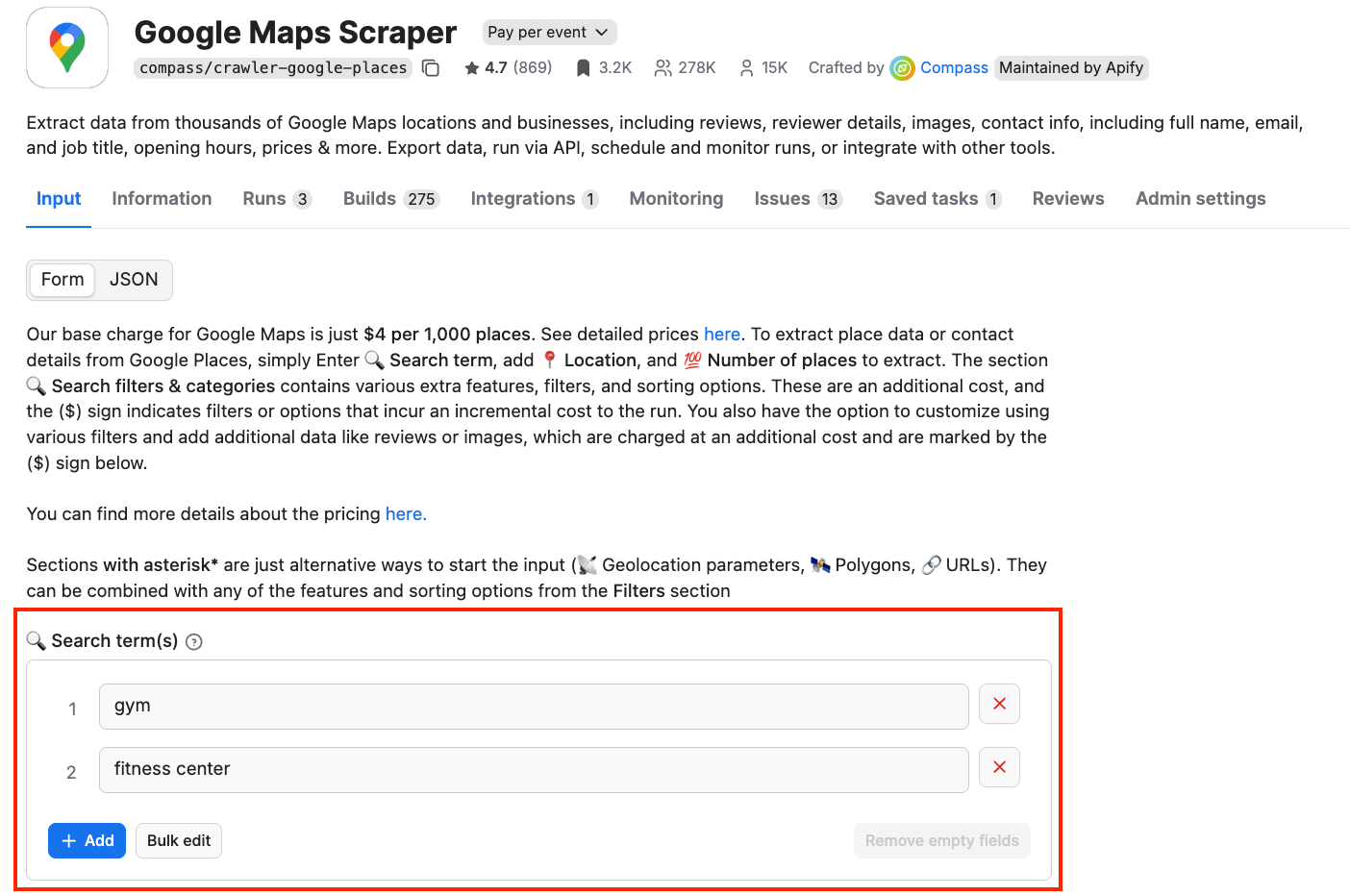Open the Search term(s) help tooltip
Viewport: 1350px width, 896px height.
point(193,641)
